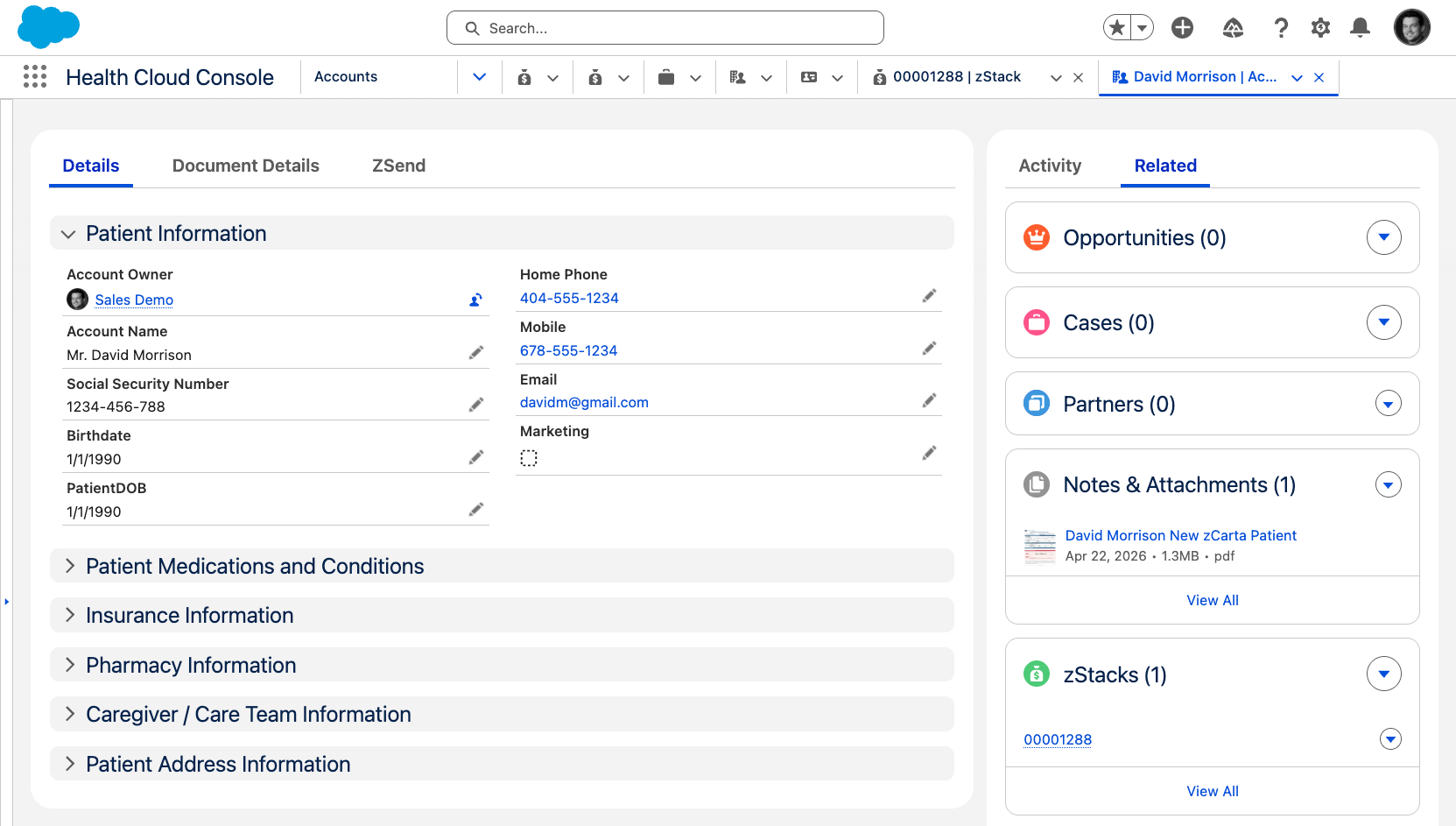Open the briefcase navigation tab

(x=666, y=77)
